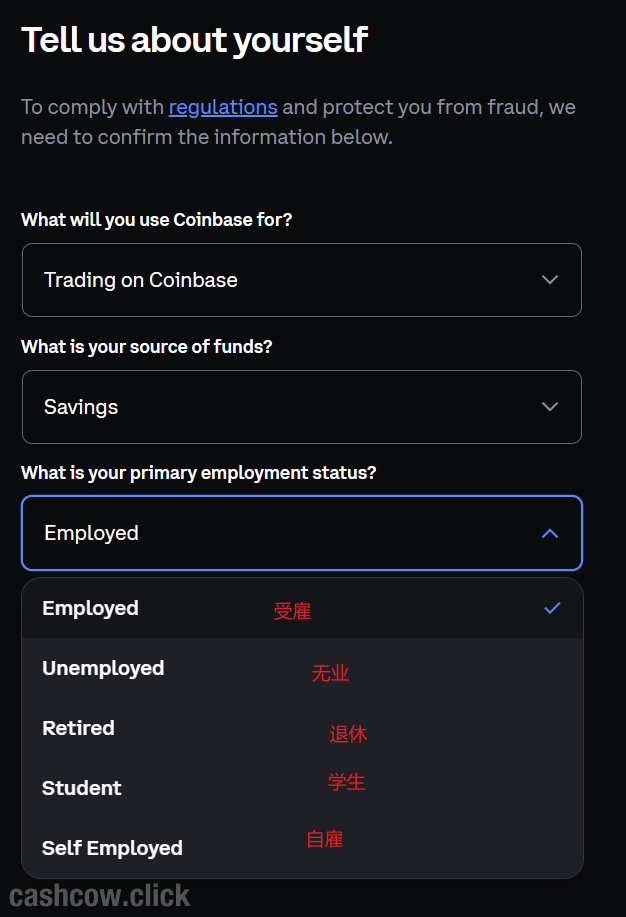Click the red 自雇 annotation
Image resolution: width=626 pixels, height=917 pixels.
click(325, 839)
